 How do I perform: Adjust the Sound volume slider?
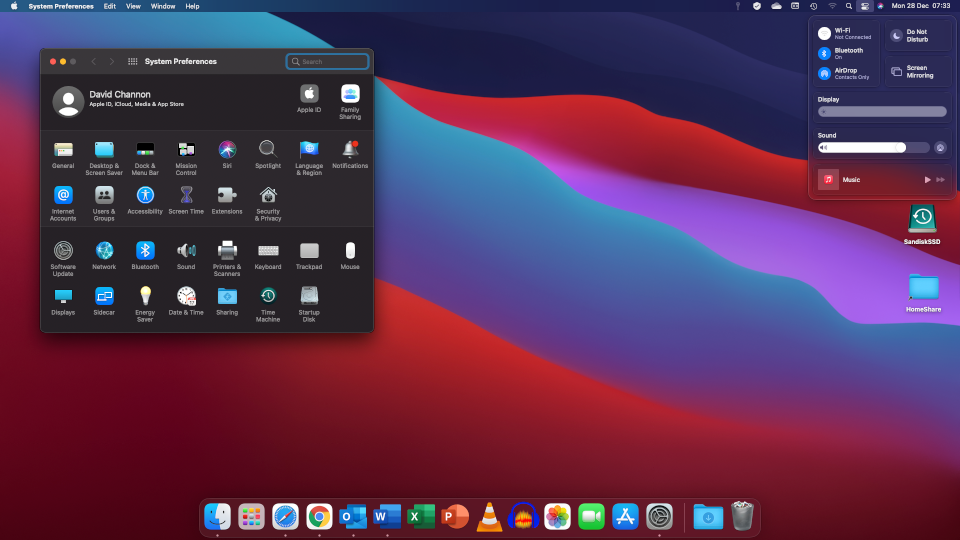tap(874, 148)
